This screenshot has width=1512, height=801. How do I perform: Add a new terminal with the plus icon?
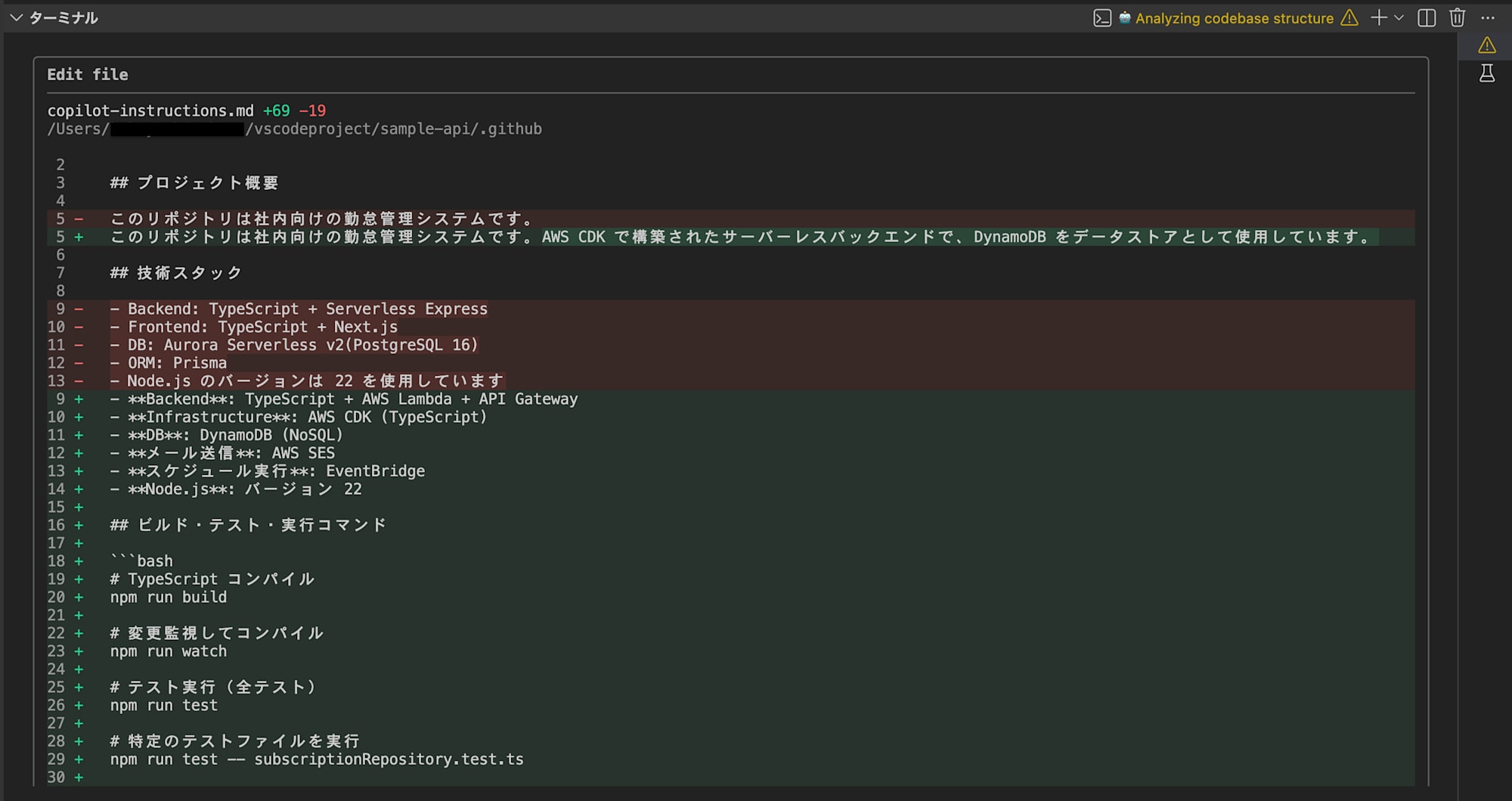(1379, 17)
